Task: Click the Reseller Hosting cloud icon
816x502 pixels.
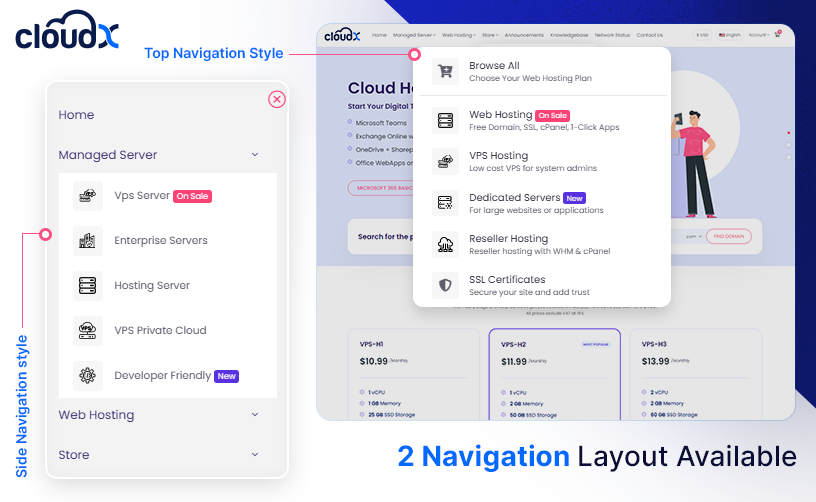Action: (445, 244)
